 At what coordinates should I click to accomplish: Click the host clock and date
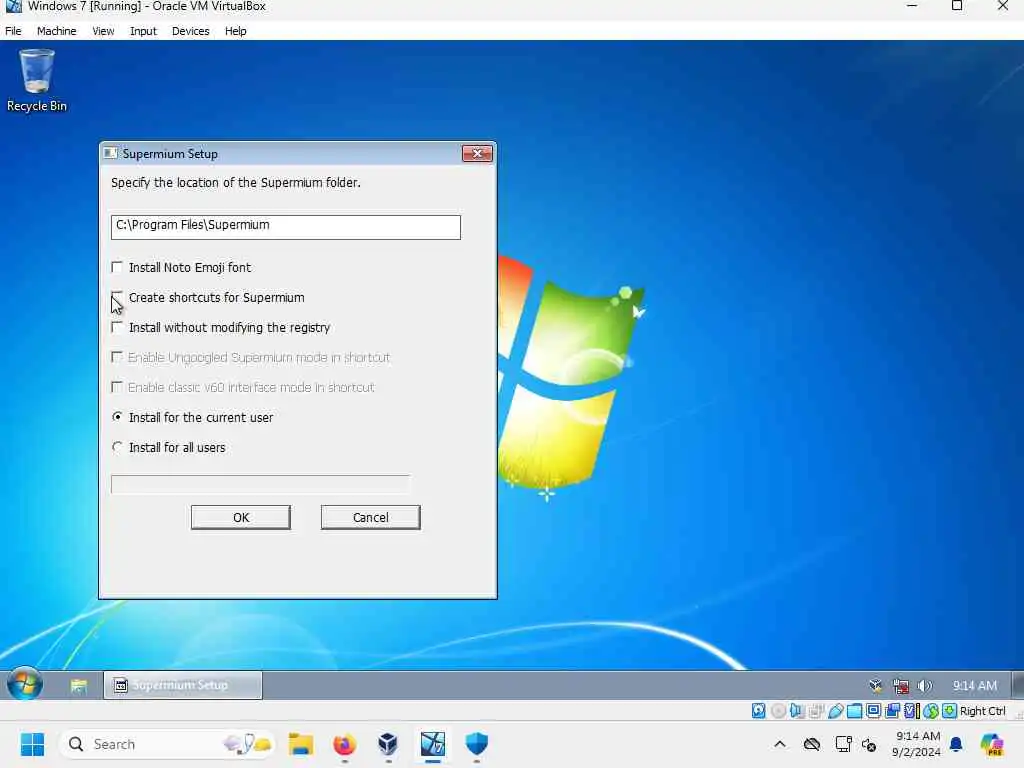click(916, 744)
